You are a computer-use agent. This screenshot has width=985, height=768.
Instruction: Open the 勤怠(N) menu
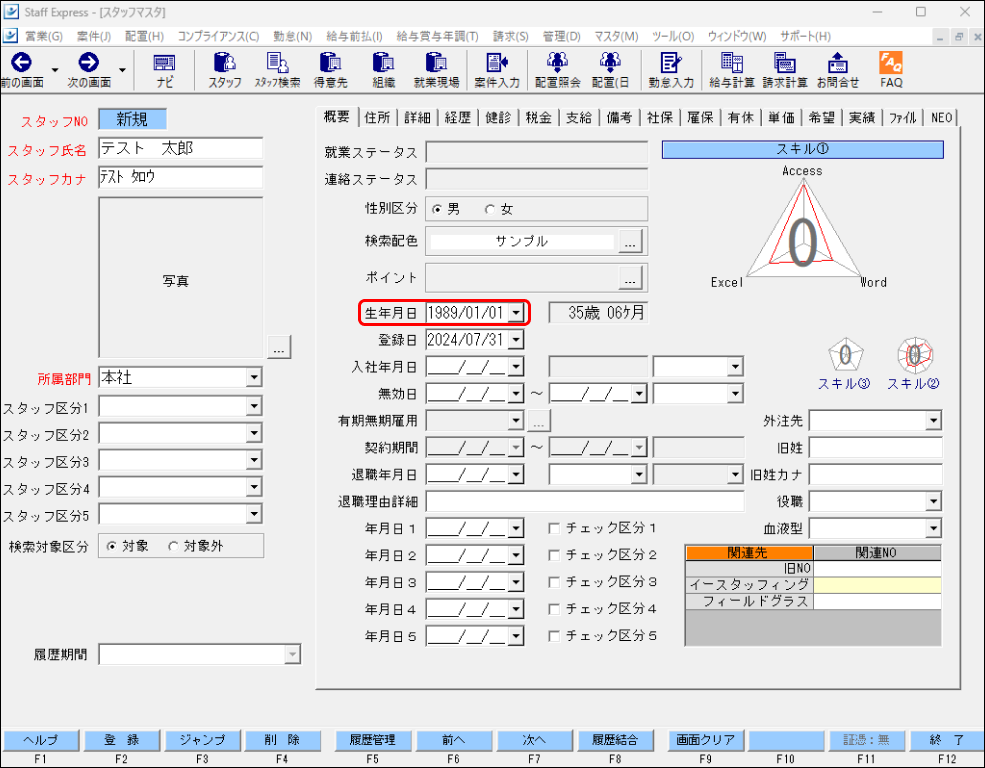[292, 36]
